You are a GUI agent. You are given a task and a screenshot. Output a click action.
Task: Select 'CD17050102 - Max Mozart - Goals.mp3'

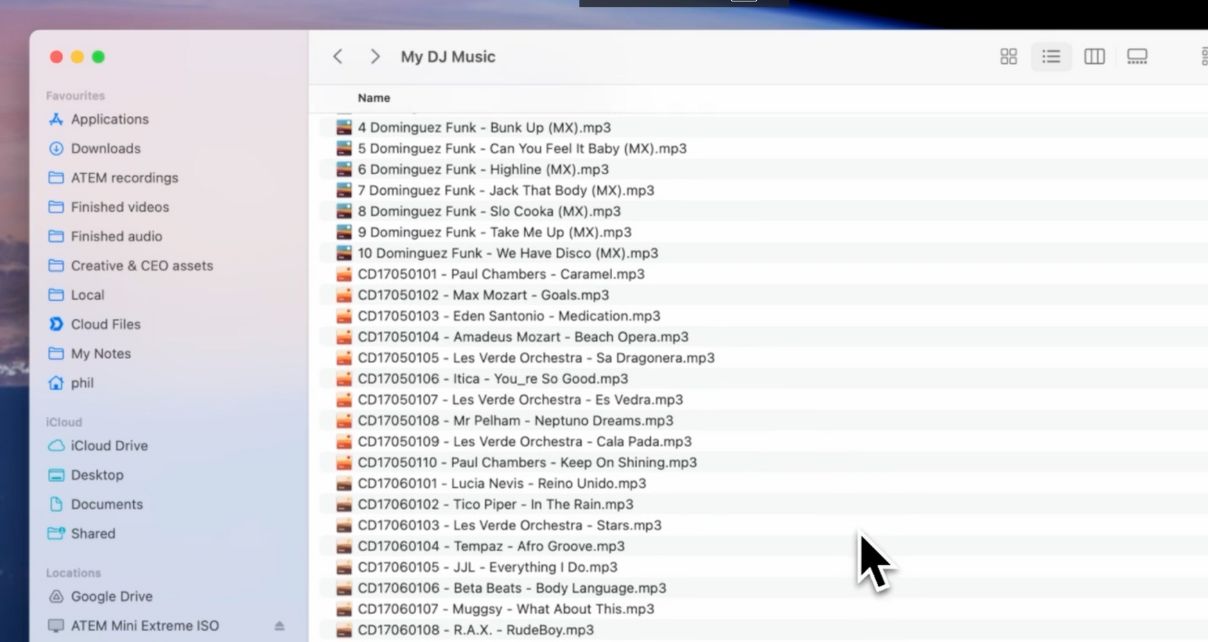pos(483,295)
